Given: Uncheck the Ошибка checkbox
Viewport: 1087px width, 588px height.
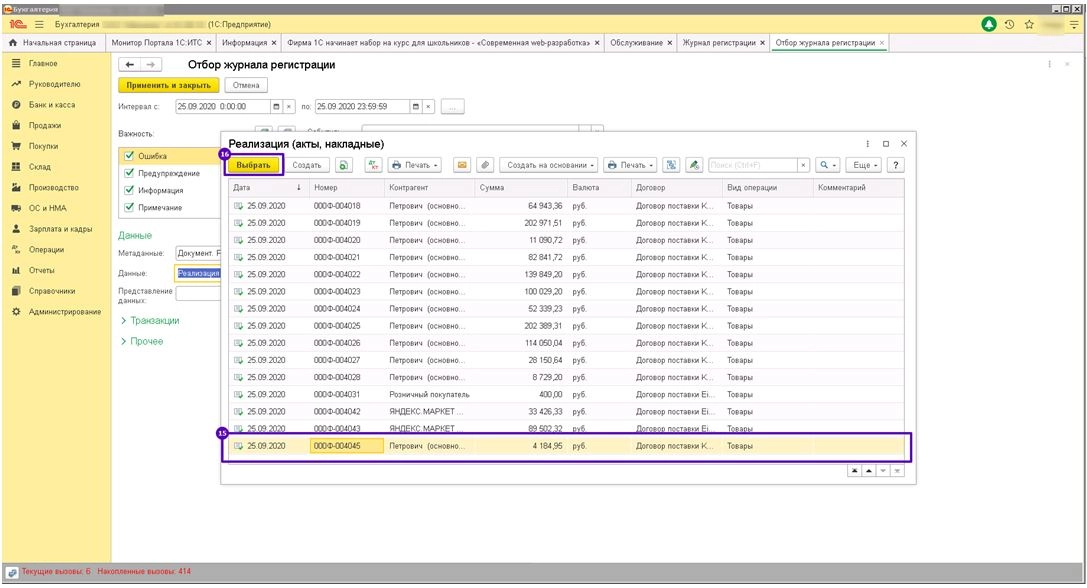Looking at the screenshot, I should [129, 156].
